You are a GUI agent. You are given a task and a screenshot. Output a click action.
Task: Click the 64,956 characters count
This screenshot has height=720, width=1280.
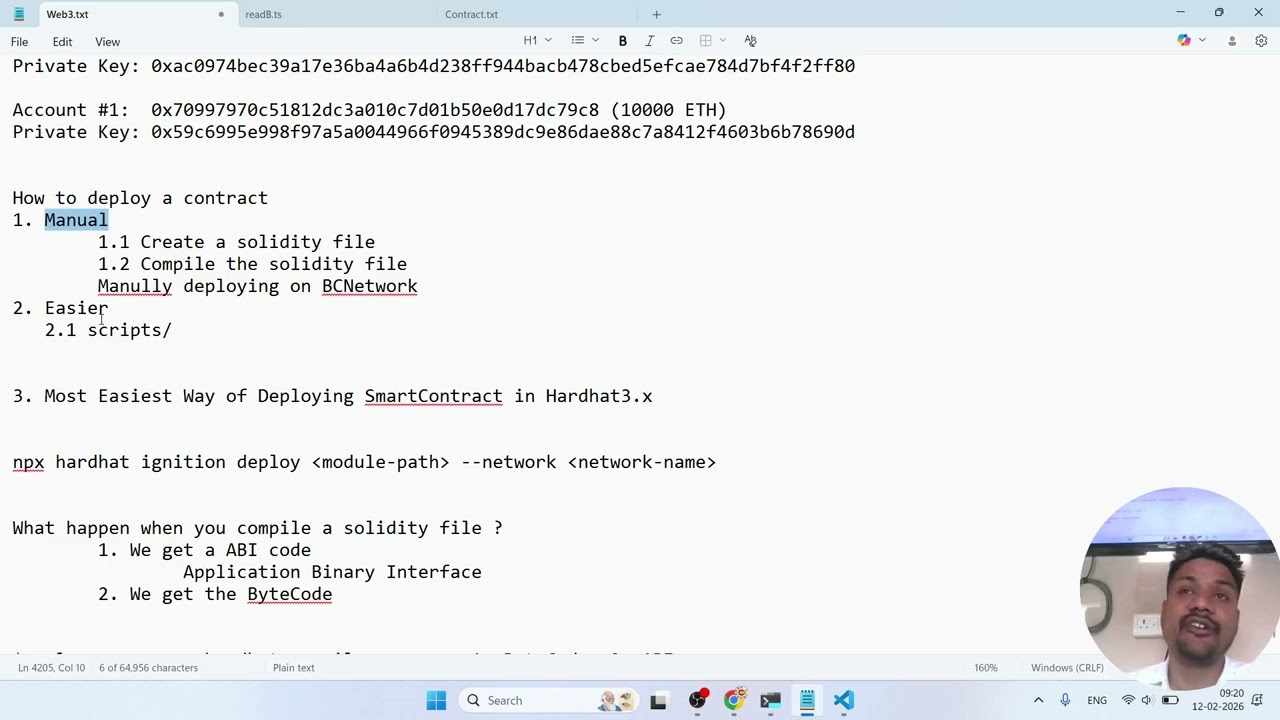click(148, 668)
